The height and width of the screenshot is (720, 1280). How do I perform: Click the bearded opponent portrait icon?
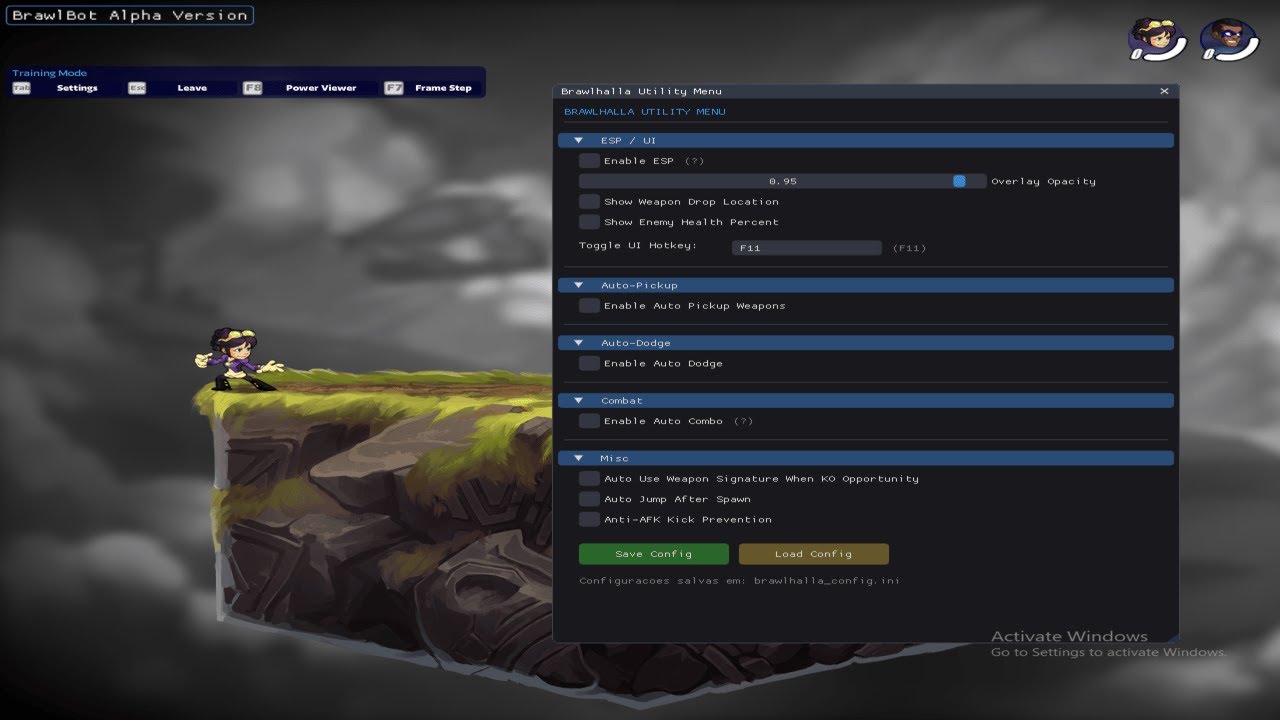tap(1228, 39)
